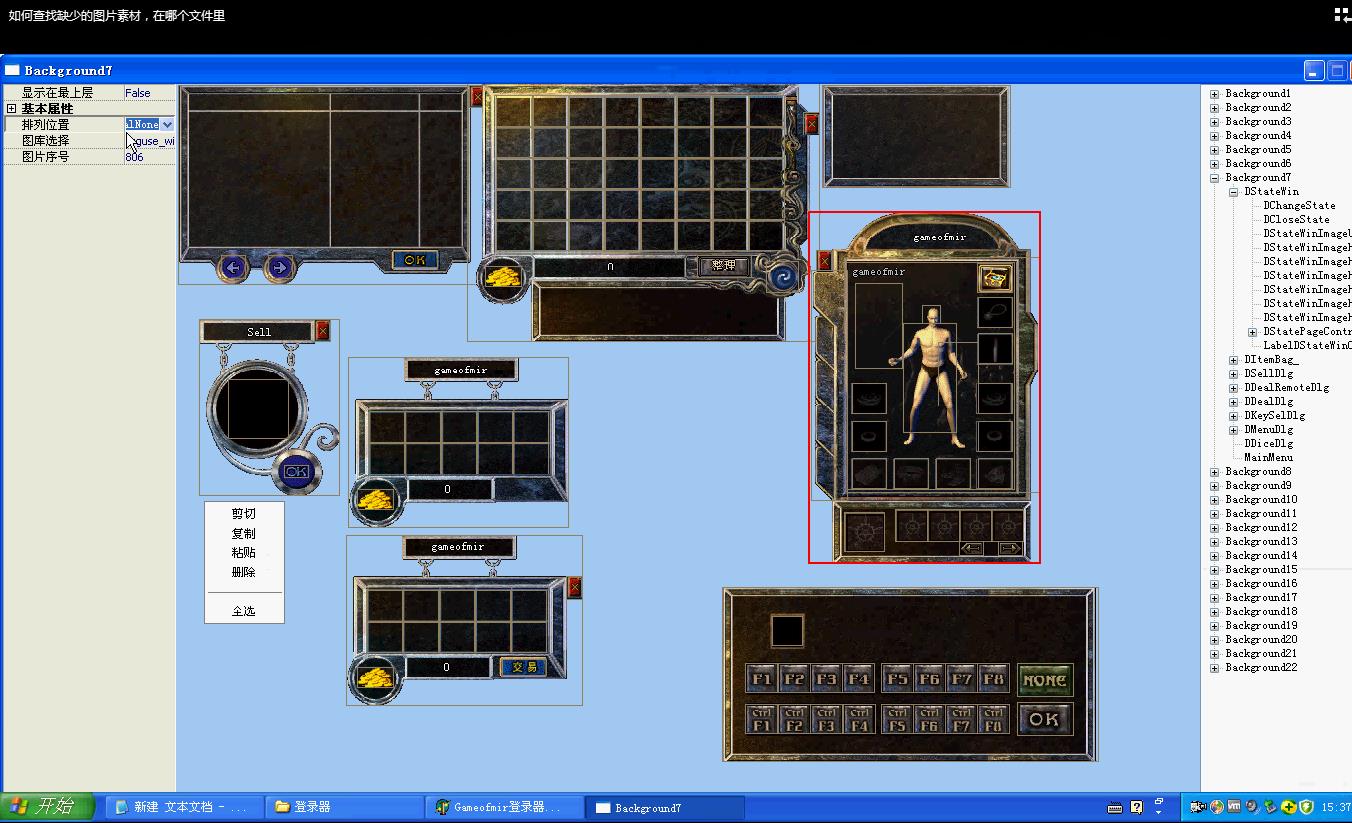The width and height of the screenshot is (1352, 823).
Task: Choose 删除 from the context menu
Action: 244,572
